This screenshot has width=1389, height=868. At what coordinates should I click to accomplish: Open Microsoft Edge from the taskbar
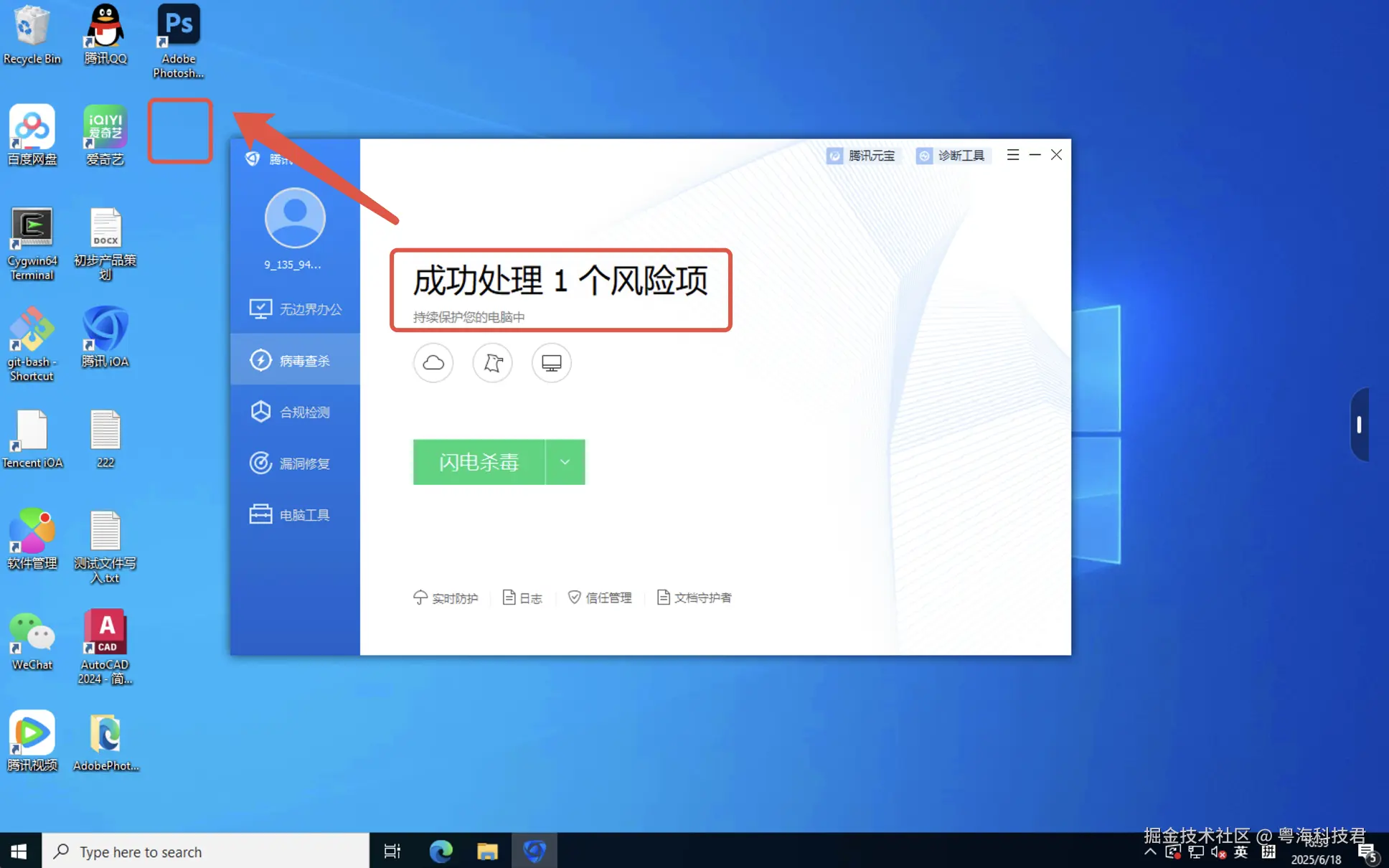click(441, 852)
